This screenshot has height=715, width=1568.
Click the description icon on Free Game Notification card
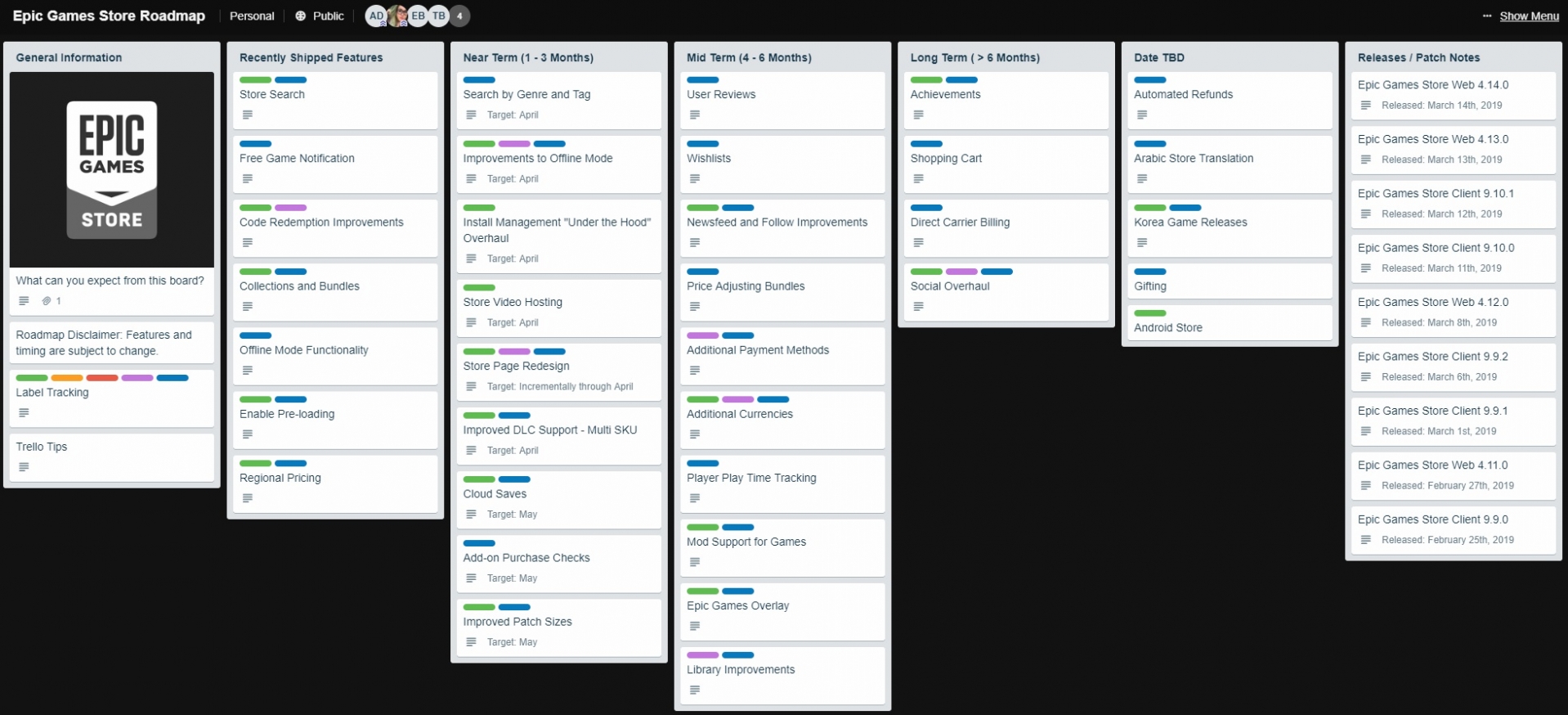coord(248,178)
